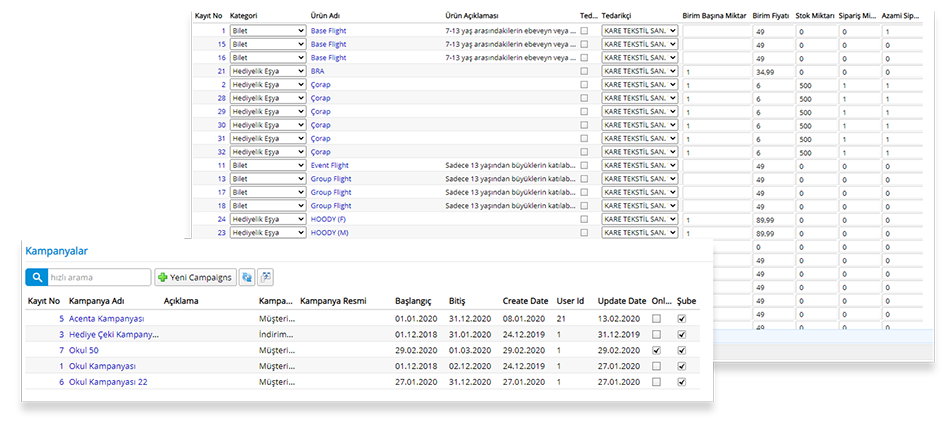Screen dimensions: 950x424
Task: Toggle the Online checkbox for Okul 50
Action: [656, 351]
